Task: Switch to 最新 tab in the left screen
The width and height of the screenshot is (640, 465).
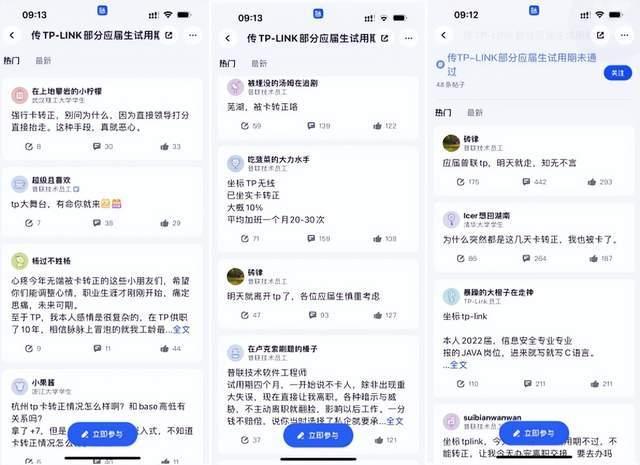Action: click(x=43, y=60)
